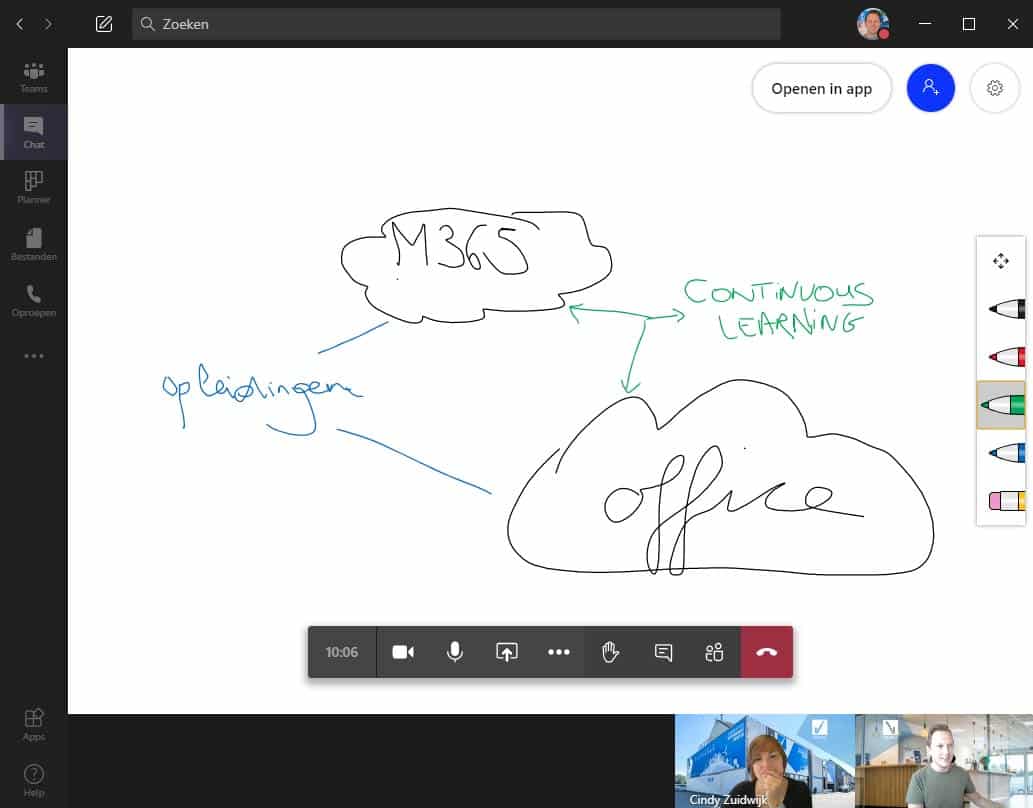Open the share content tray

(507, 652)
